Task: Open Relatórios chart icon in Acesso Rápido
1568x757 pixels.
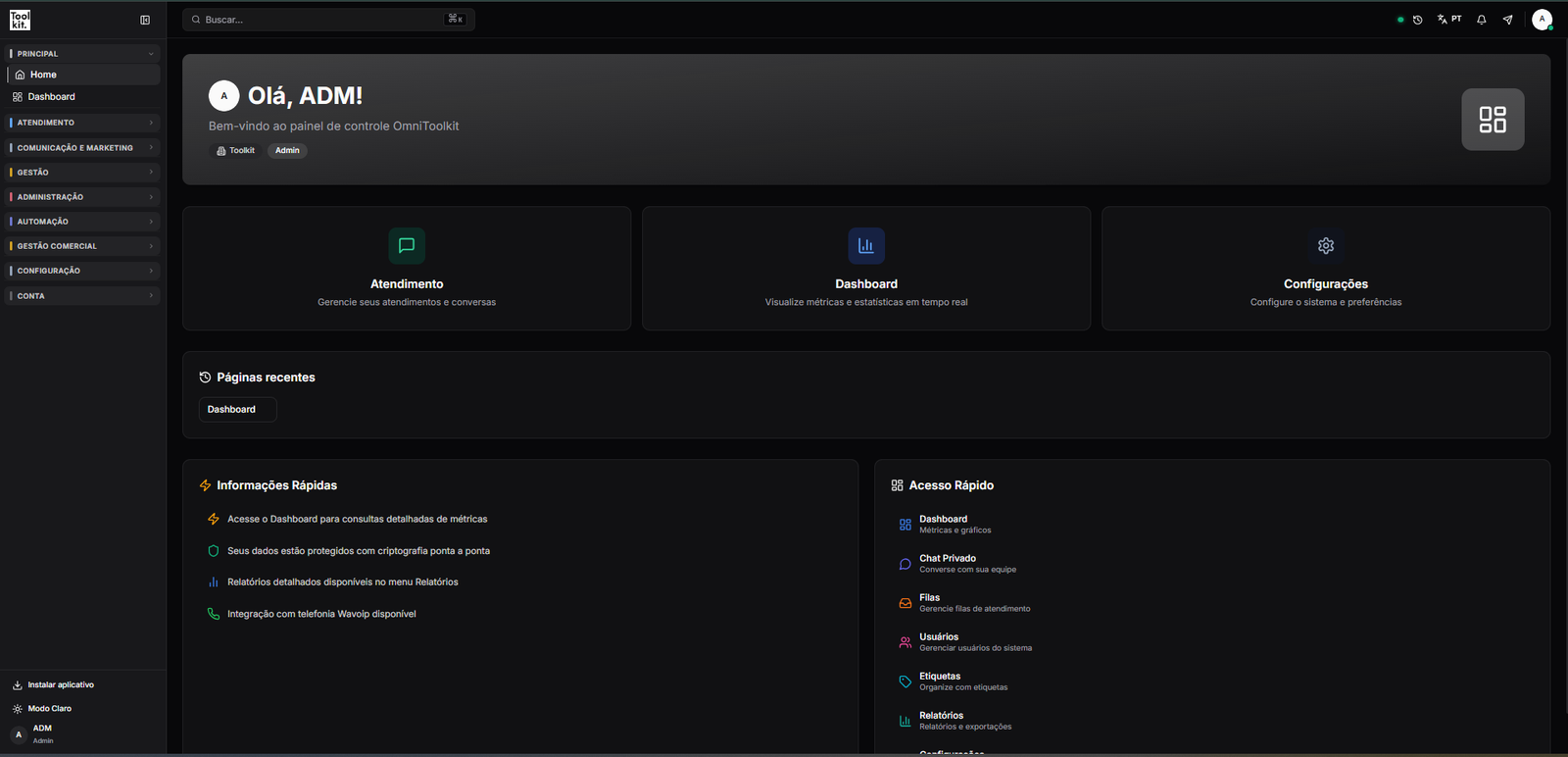Action: tap(905, 721)
